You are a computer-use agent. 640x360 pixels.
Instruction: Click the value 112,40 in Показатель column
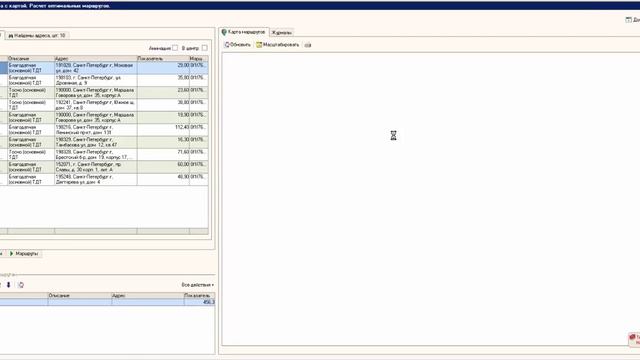pos(182,127)
